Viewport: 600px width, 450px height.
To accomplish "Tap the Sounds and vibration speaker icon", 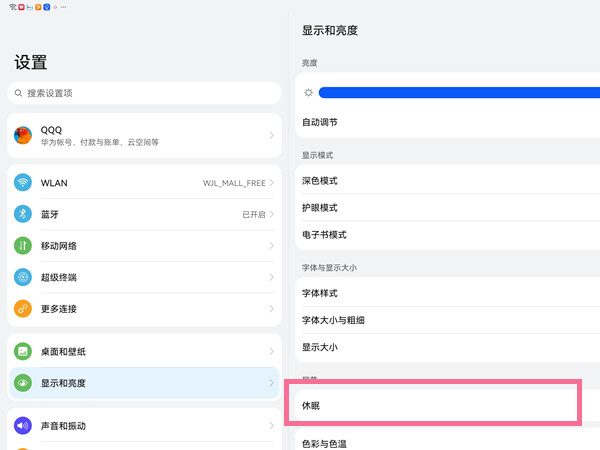I will (24, 426).
